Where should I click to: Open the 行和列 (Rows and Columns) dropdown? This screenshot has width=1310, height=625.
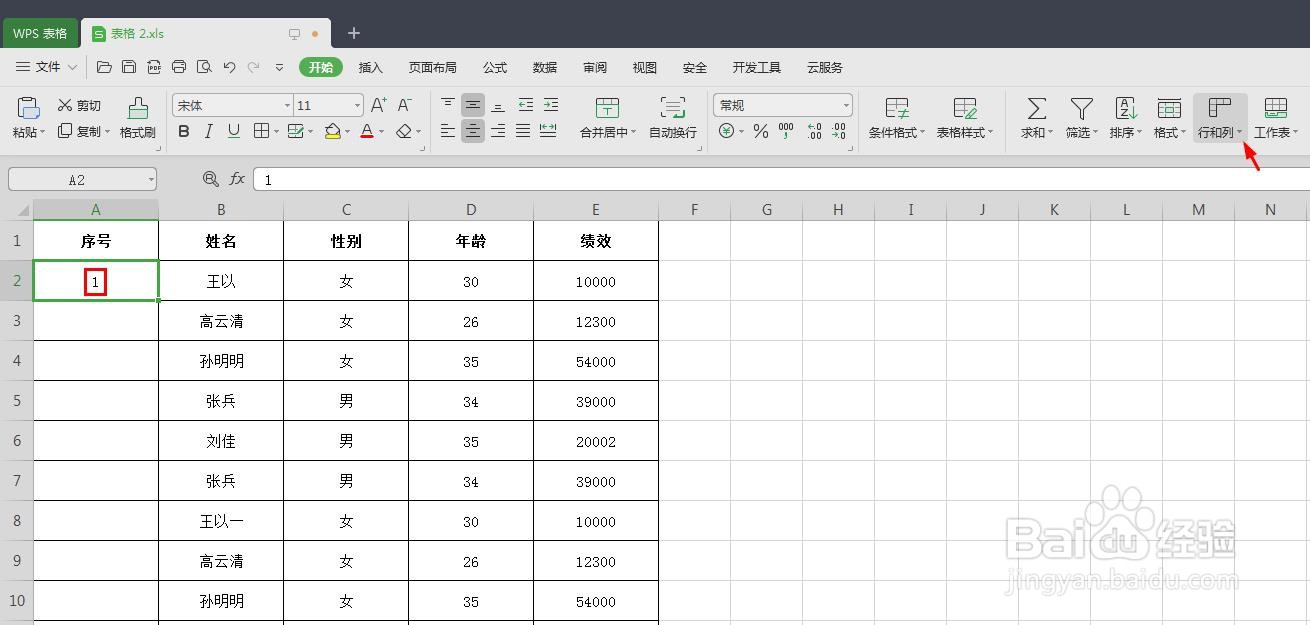coord(1219,117)
